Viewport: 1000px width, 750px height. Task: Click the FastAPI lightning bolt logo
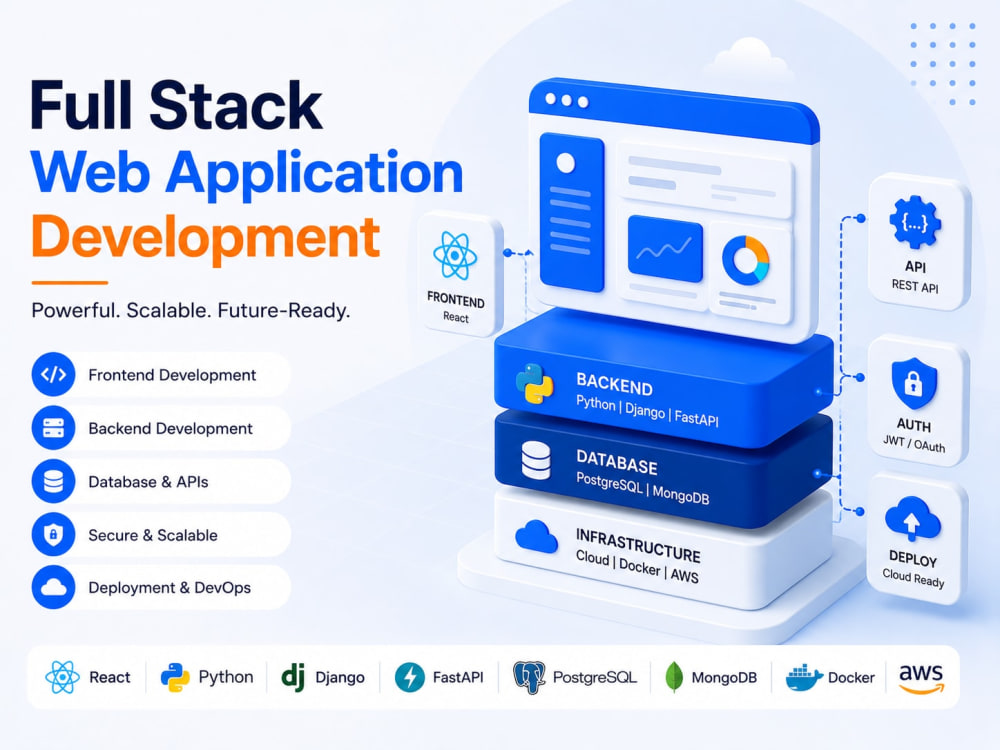tap(409, 677)
